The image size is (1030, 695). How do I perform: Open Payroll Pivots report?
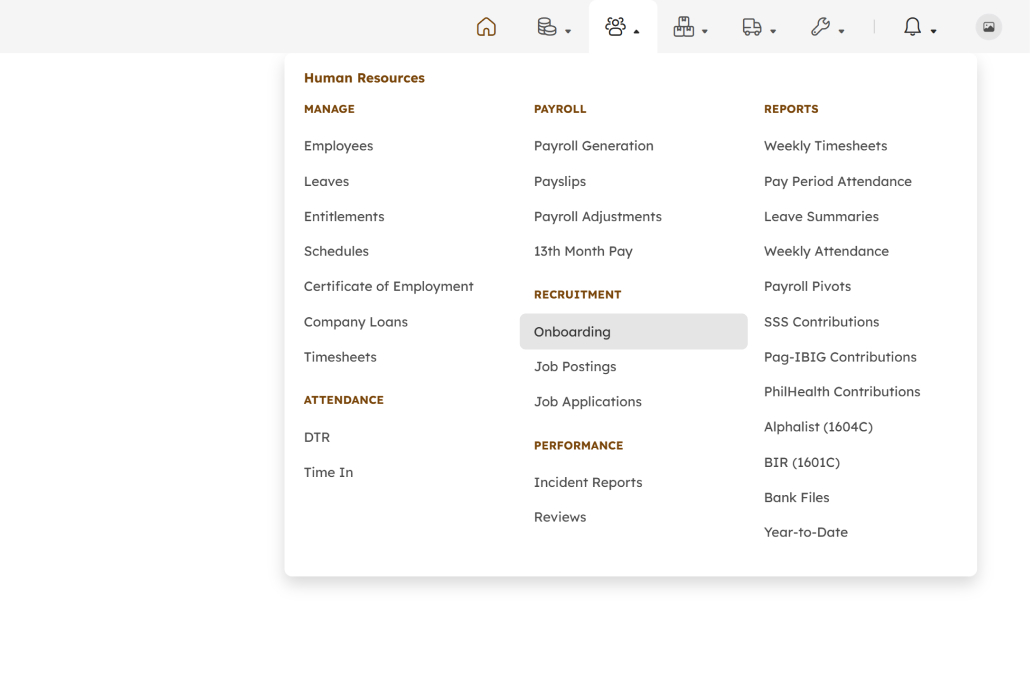click(x=807, y=286)
